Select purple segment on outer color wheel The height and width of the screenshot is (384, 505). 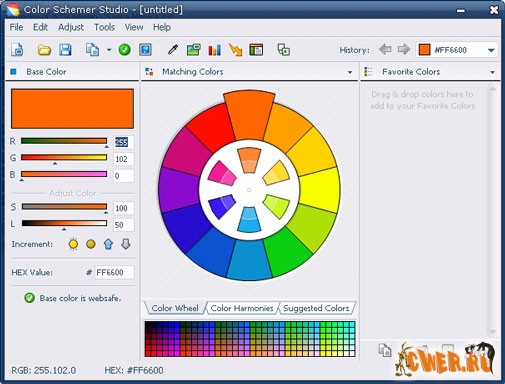point(178,190)
